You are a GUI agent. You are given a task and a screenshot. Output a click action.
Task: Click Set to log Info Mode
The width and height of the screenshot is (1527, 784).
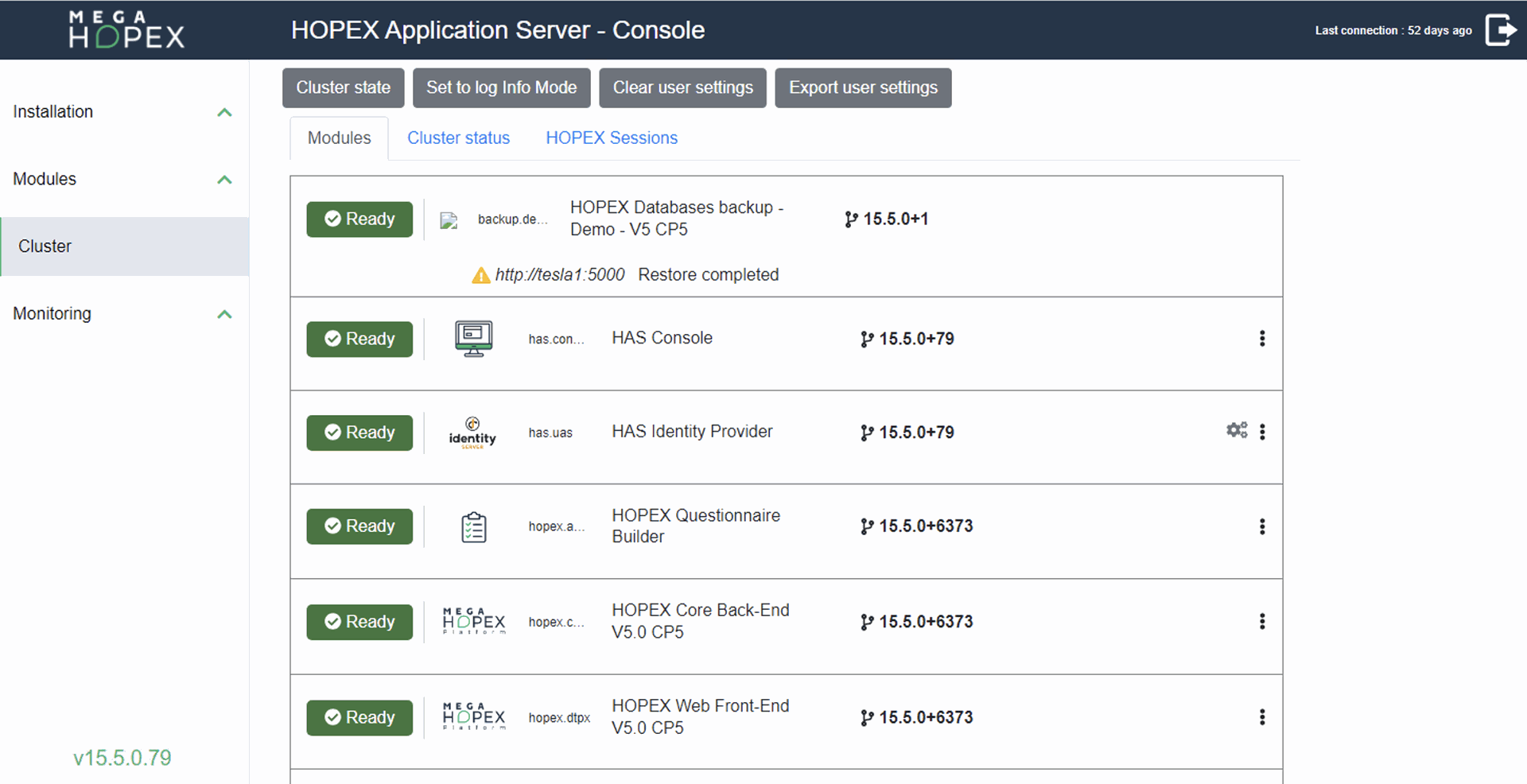(501, 87)
